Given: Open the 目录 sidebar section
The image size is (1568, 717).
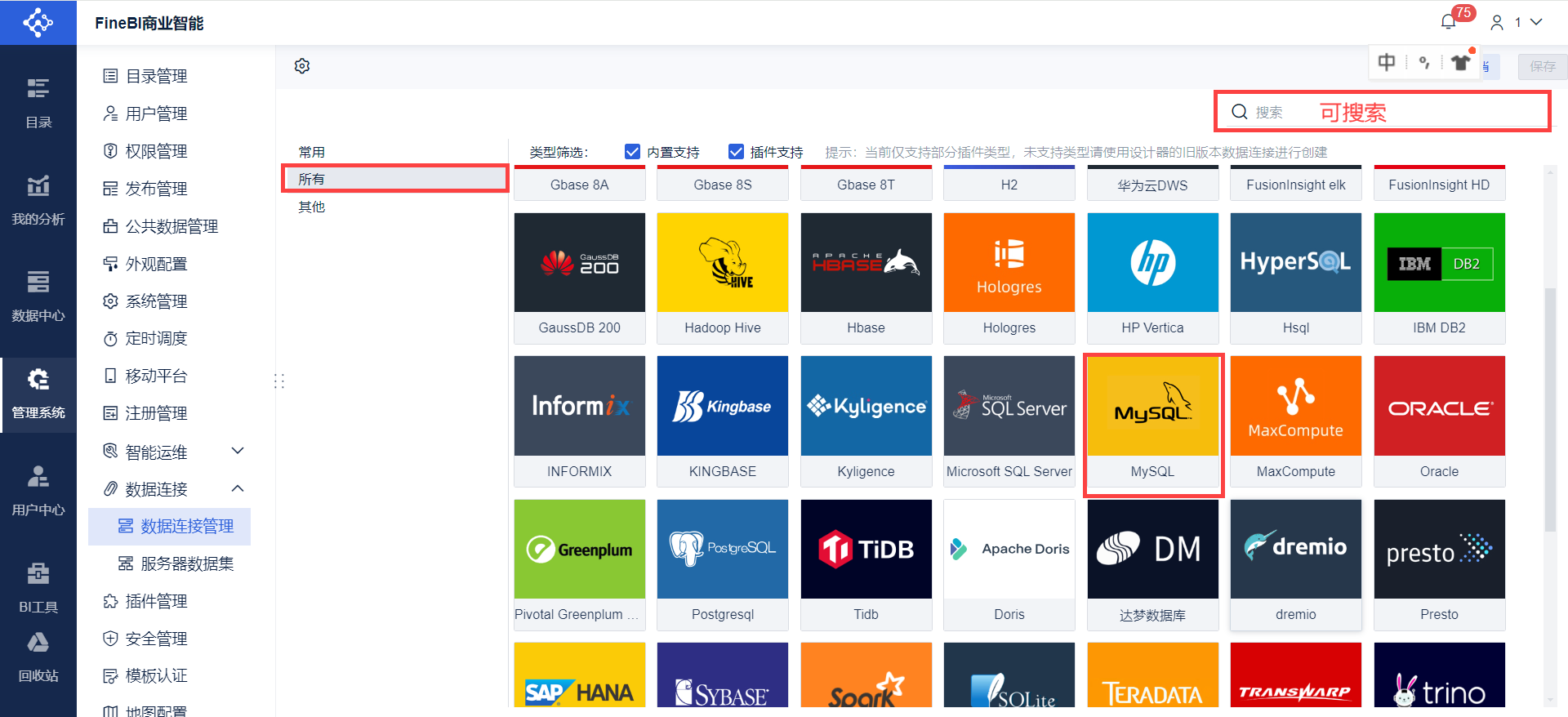Looking at the screenshot, I should pos(38,104).
